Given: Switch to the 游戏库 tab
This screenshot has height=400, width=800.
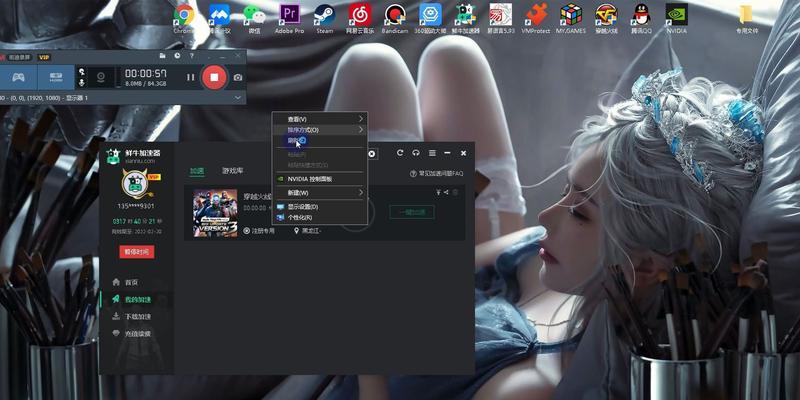Looking at the screenshot, I should coord(233,171).
